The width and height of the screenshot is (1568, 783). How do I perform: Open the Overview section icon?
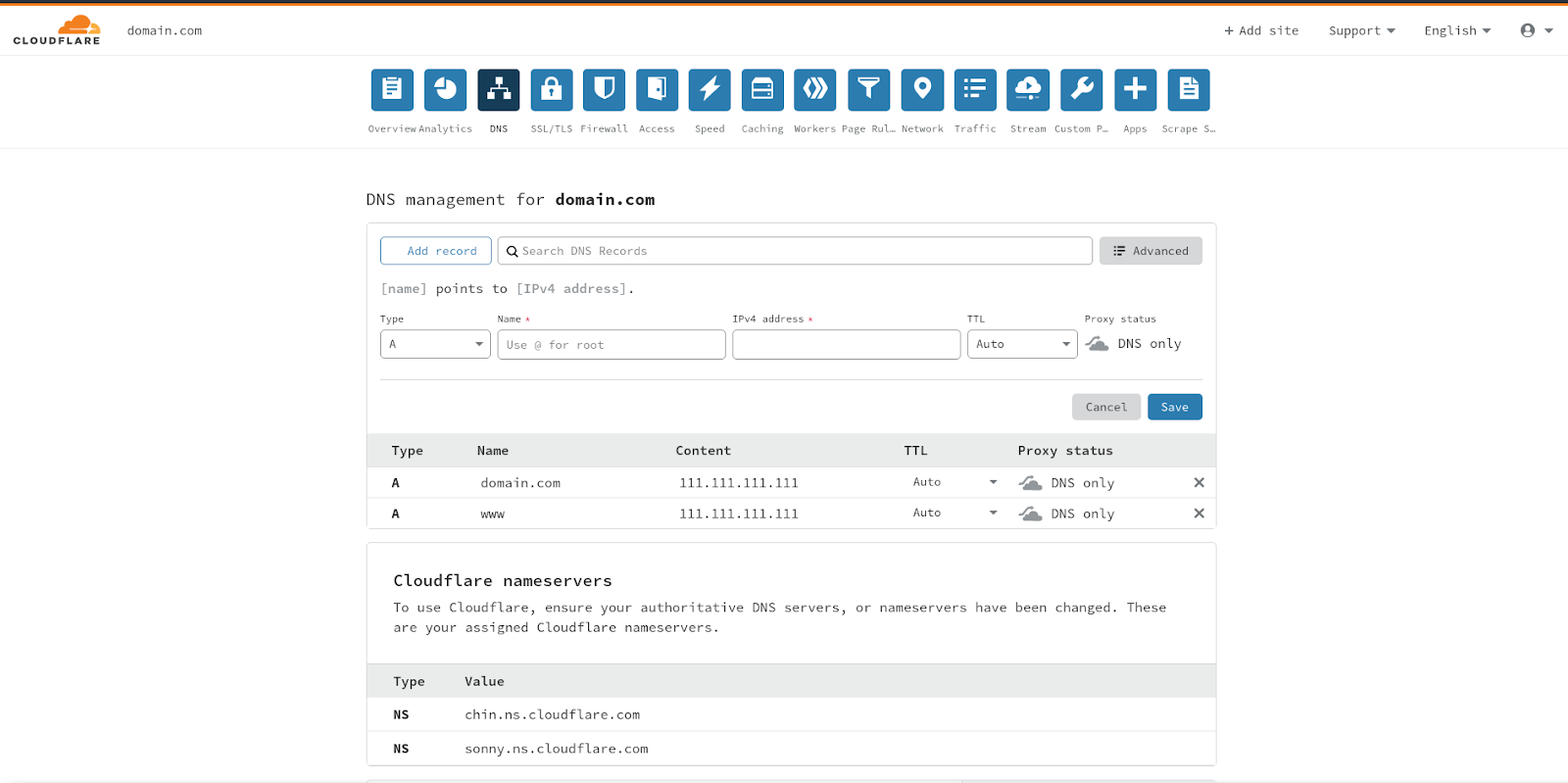point(392,90)
